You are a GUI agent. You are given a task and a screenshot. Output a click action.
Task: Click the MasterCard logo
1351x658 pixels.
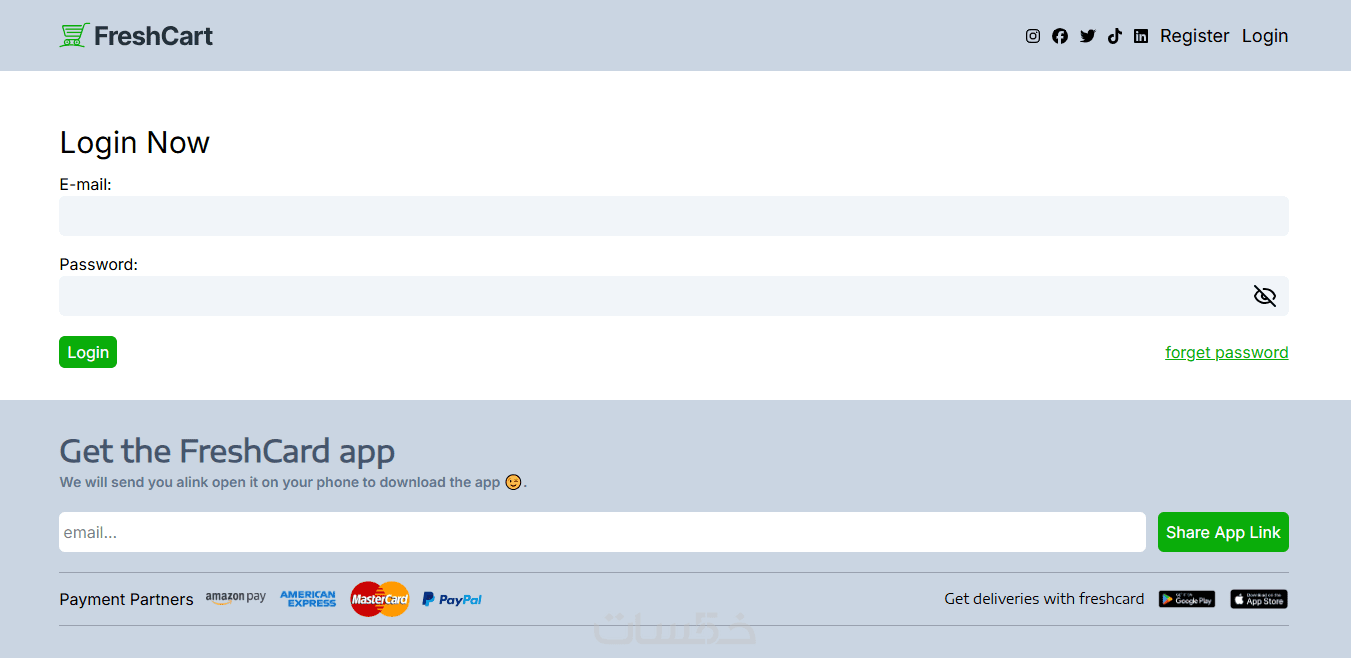click(x=380, y=599)
